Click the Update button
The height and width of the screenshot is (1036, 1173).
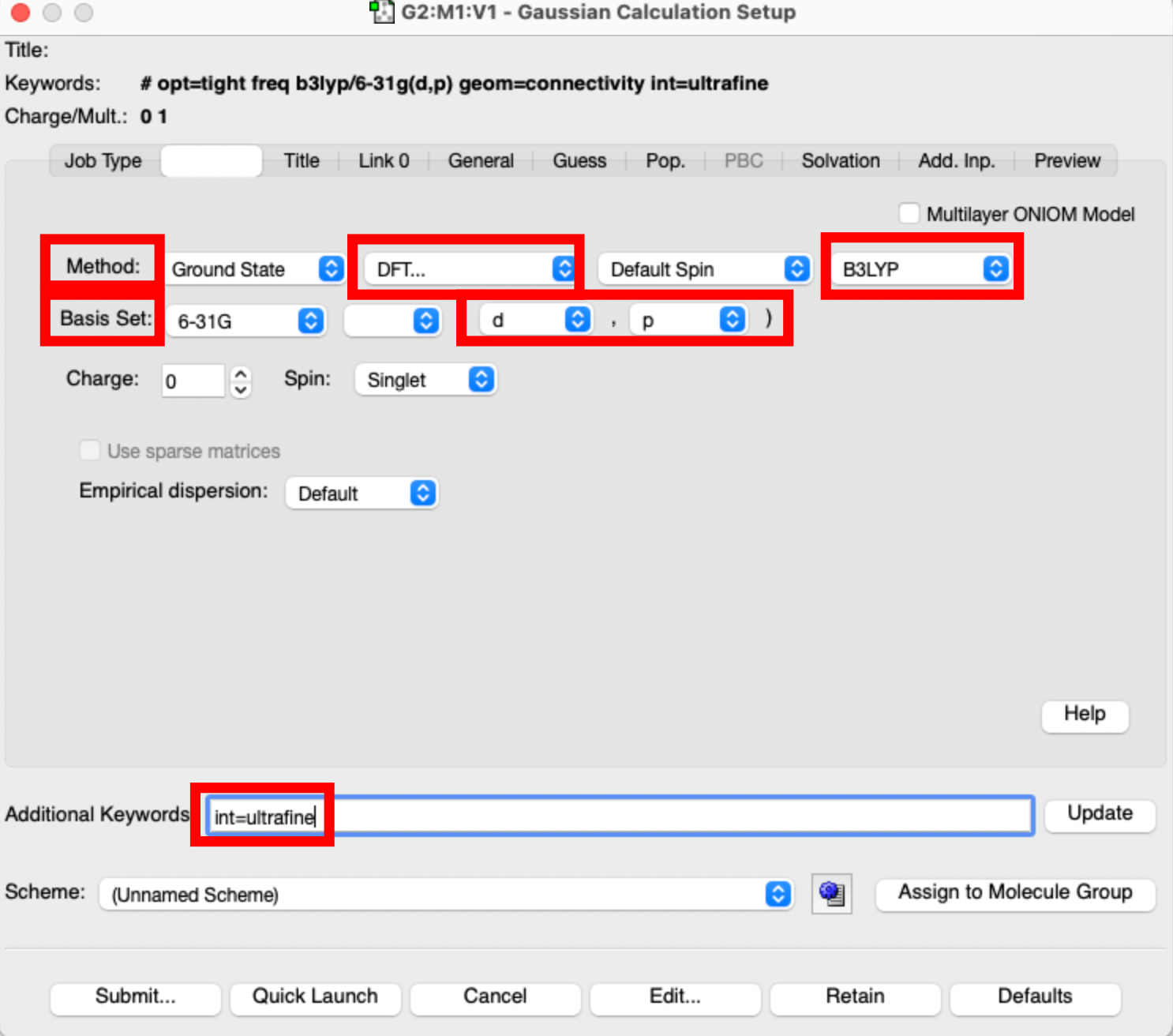pyautogui.click(x=1100, y=814)
